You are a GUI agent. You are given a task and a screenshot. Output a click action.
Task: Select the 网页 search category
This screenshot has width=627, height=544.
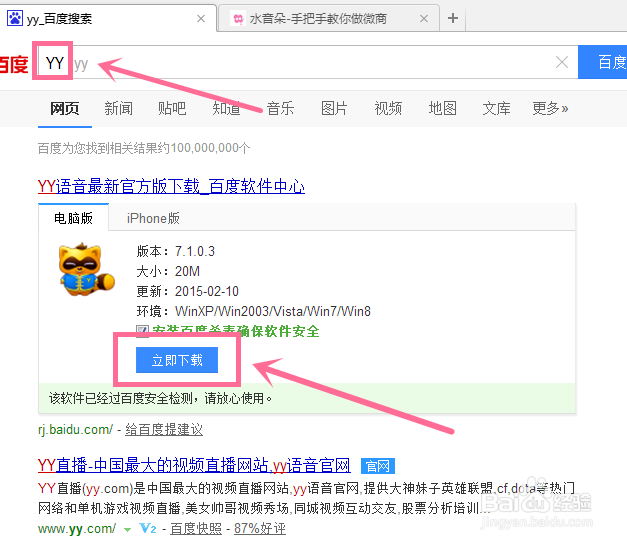(x=65, y=108)
